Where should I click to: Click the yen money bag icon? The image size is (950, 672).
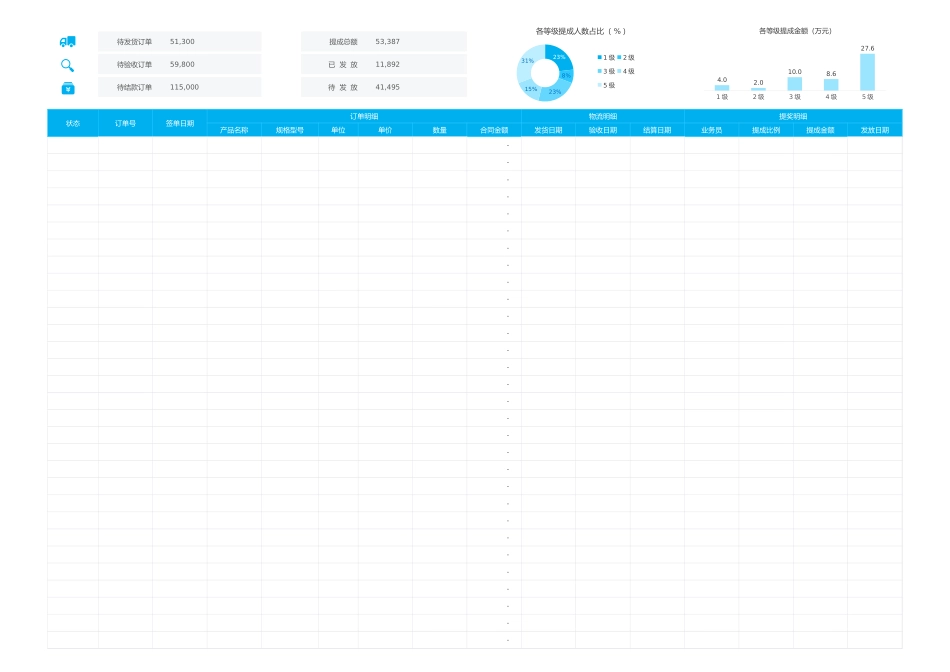[68, 88]
